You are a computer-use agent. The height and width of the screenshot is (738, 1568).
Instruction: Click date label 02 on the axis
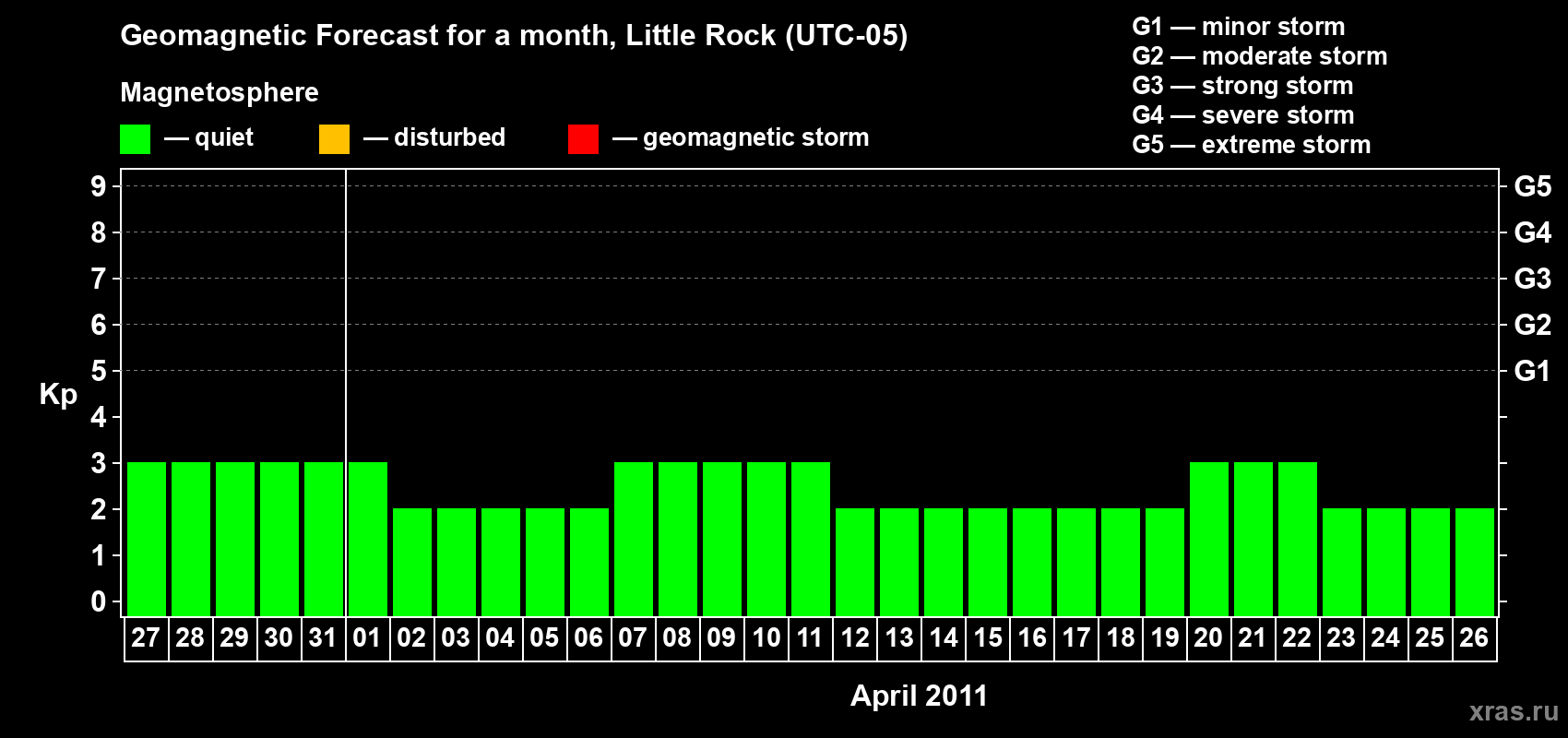pos(411,637)
